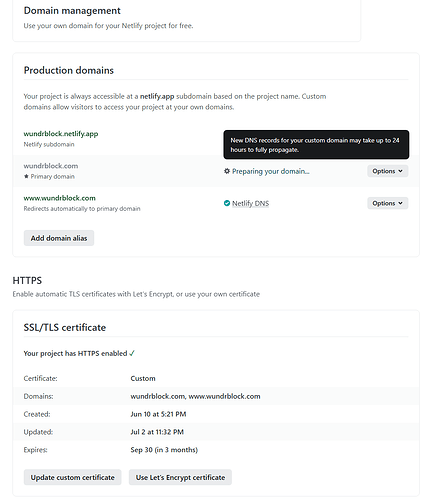
Task: Click the Domain management heading
Action: [x=72, y=10]
